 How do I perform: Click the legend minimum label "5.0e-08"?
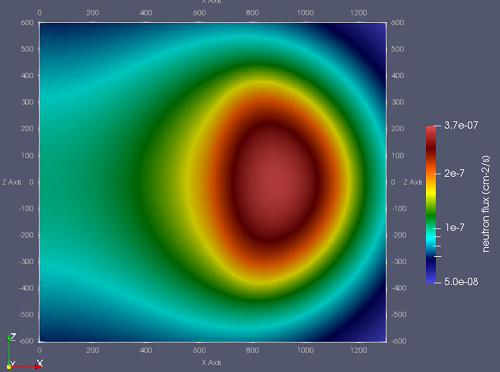tap(461, 282)
